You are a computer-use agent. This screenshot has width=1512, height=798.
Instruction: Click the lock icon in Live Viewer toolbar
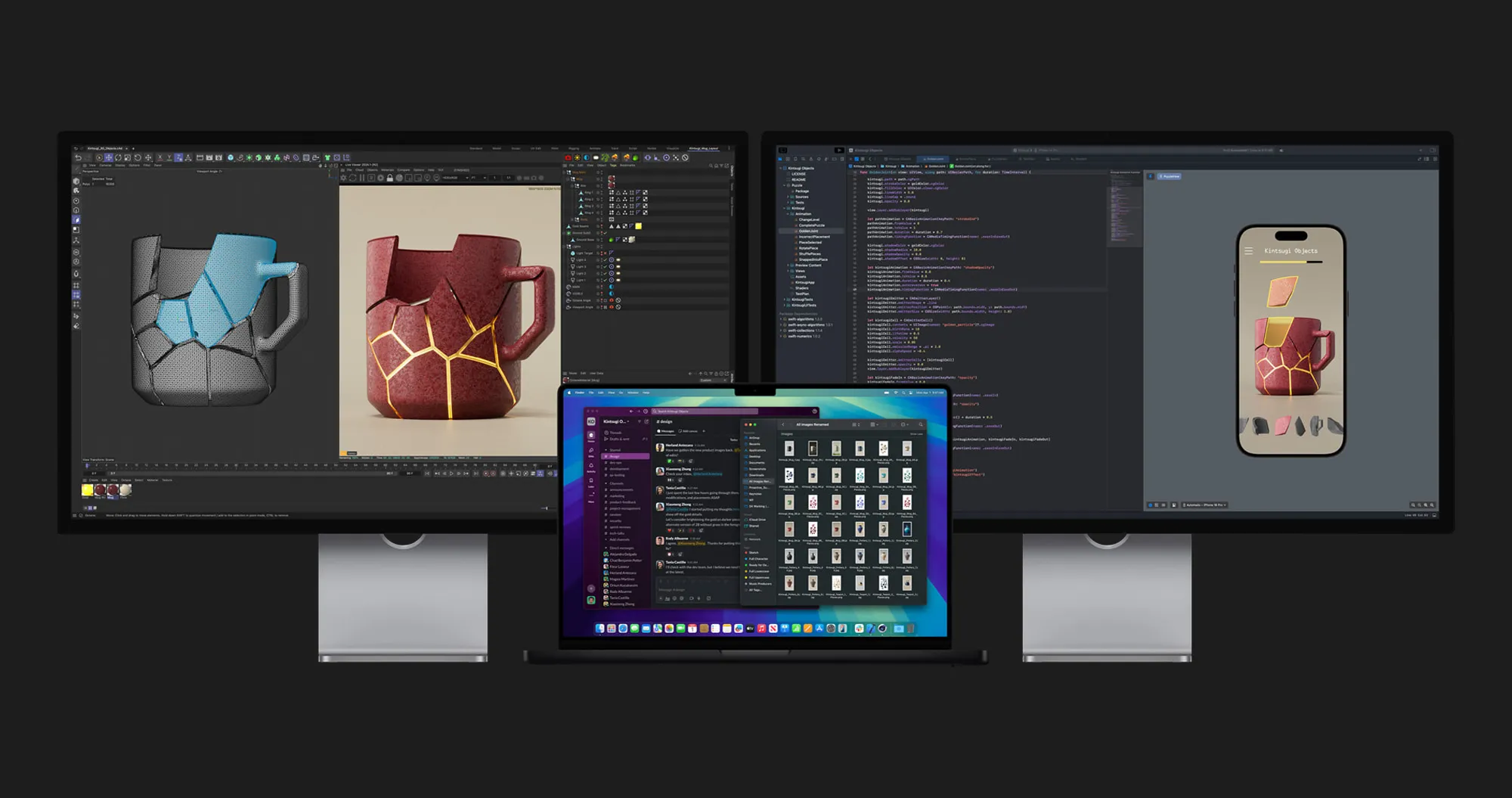(x=390, y=179)
